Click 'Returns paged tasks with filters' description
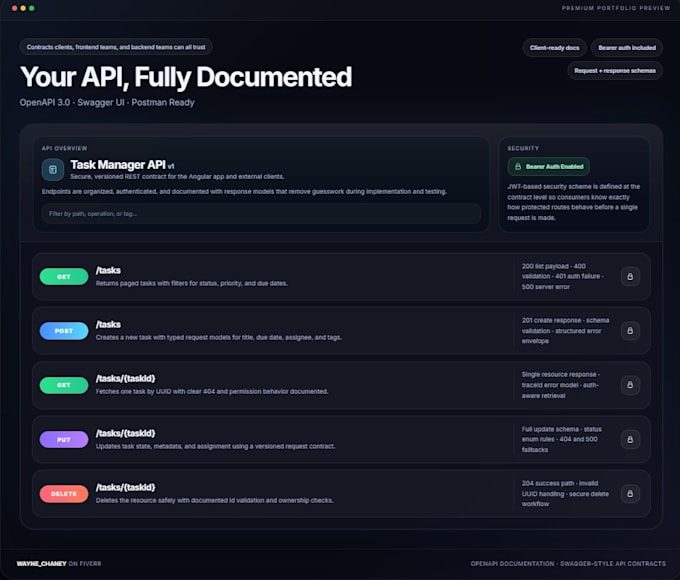This screenshot has width=680, height=580. (192, 283)
